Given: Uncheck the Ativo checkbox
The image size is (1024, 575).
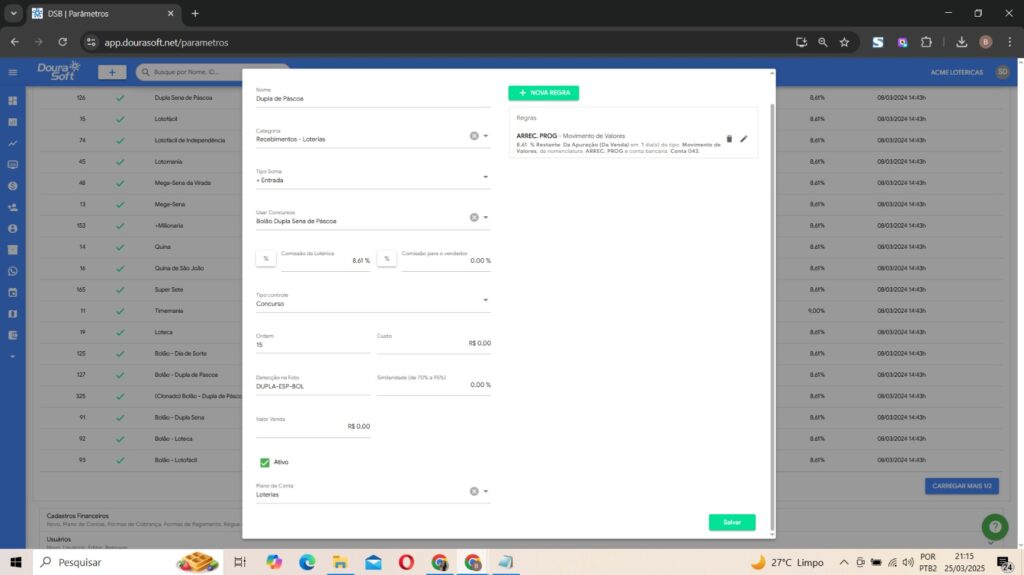Looking at the screenshot, I should [265, 462].
